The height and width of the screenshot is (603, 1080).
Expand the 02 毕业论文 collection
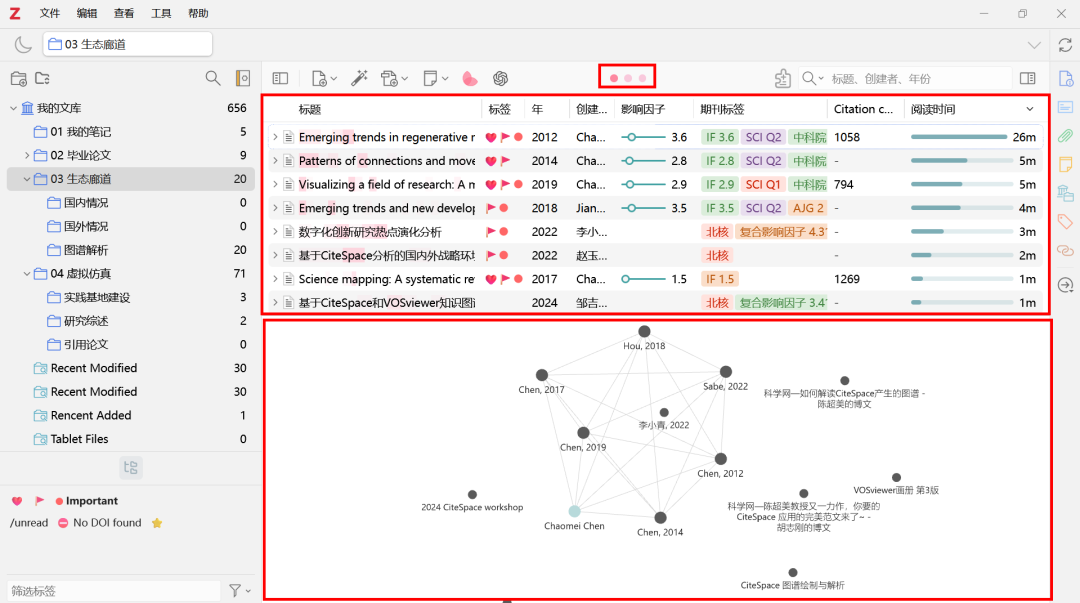(x=27, y=155)
